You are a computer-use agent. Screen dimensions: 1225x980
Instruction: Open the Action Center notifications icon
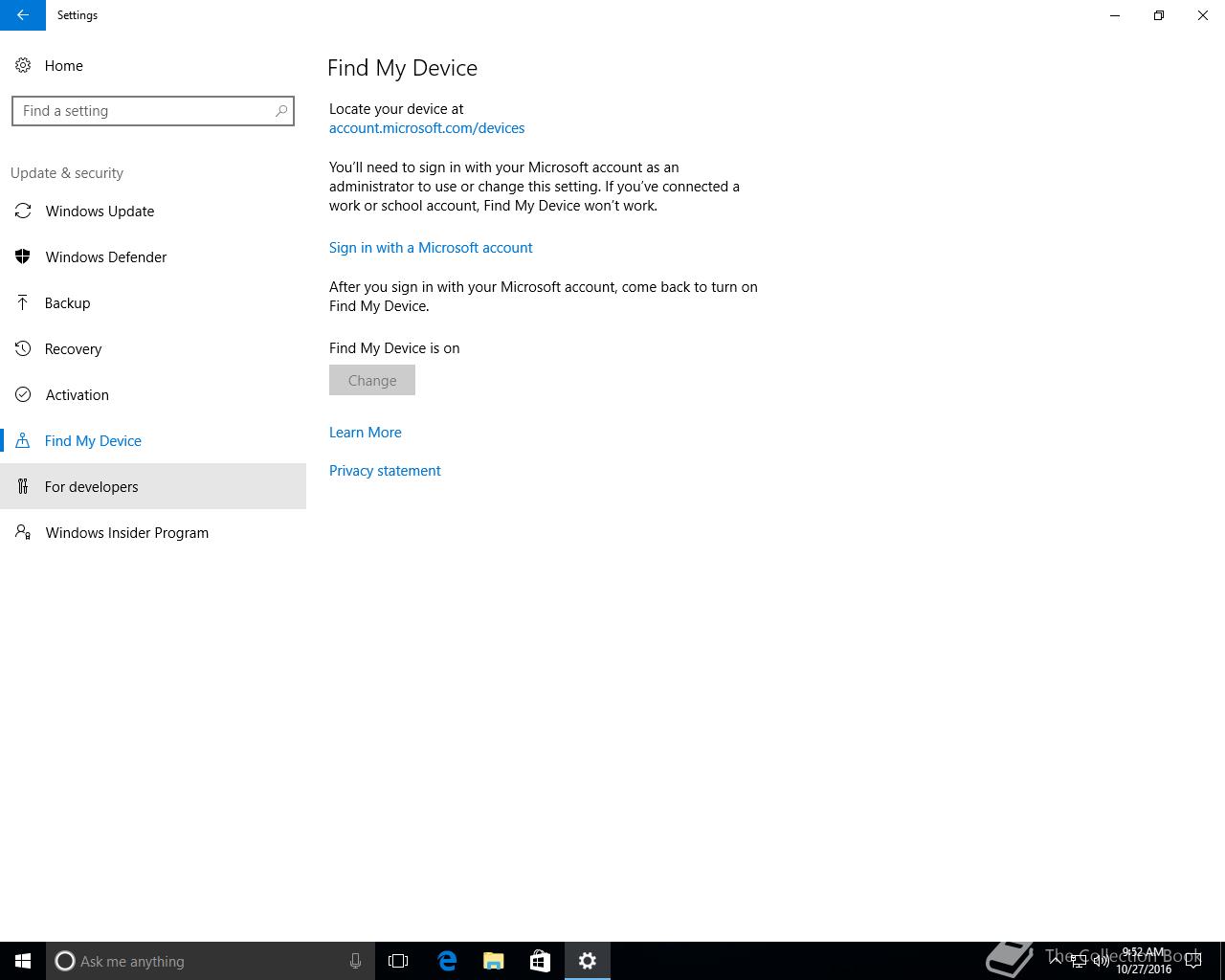(x=1192, y=961)
